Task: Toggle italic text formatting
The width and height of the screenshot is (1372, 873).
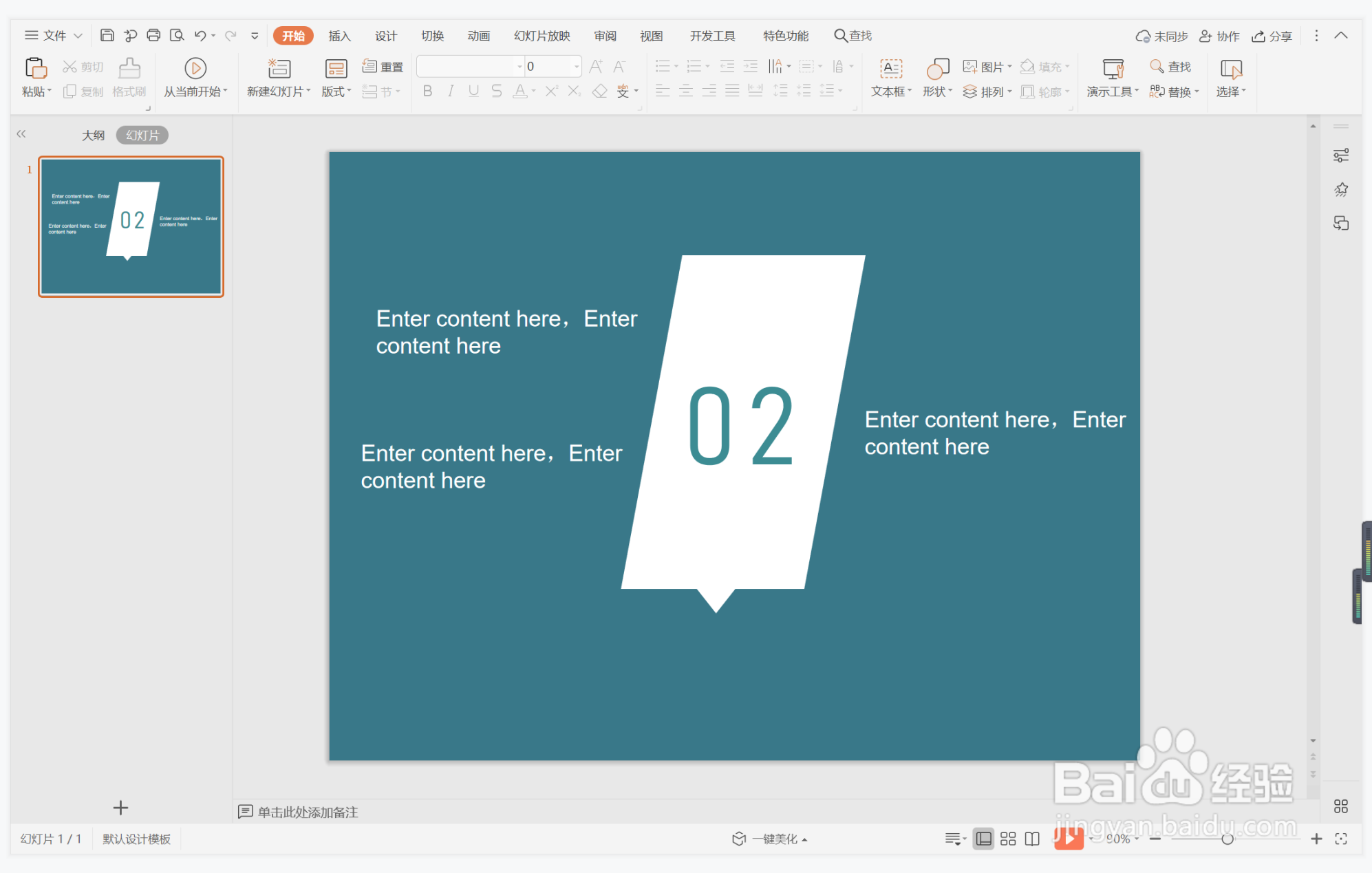Action: point(451,91)
